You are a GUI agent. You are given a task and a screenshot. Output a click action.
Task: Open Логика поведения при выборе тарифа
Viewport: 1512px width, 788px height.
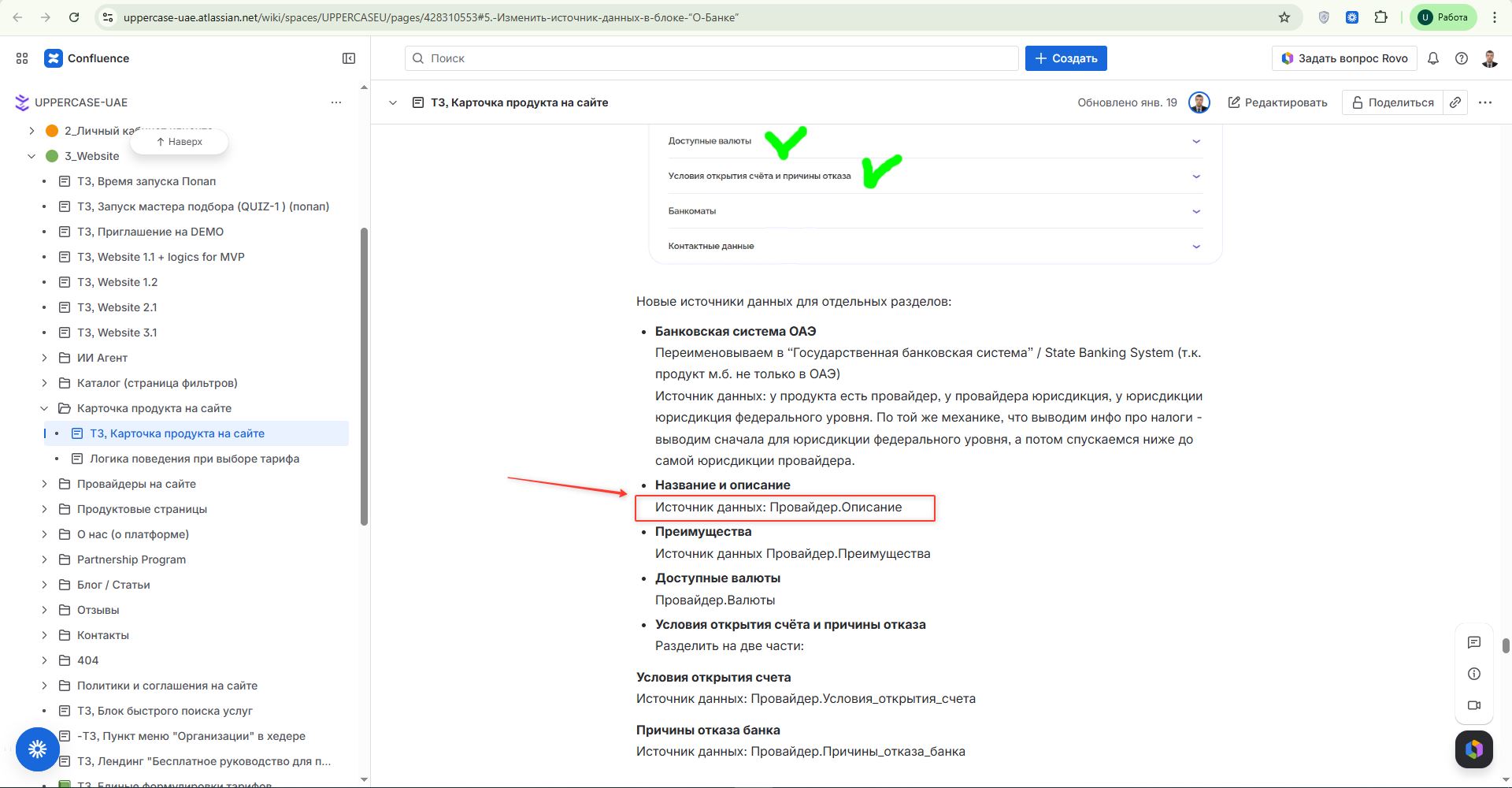(x=195, y=459)
